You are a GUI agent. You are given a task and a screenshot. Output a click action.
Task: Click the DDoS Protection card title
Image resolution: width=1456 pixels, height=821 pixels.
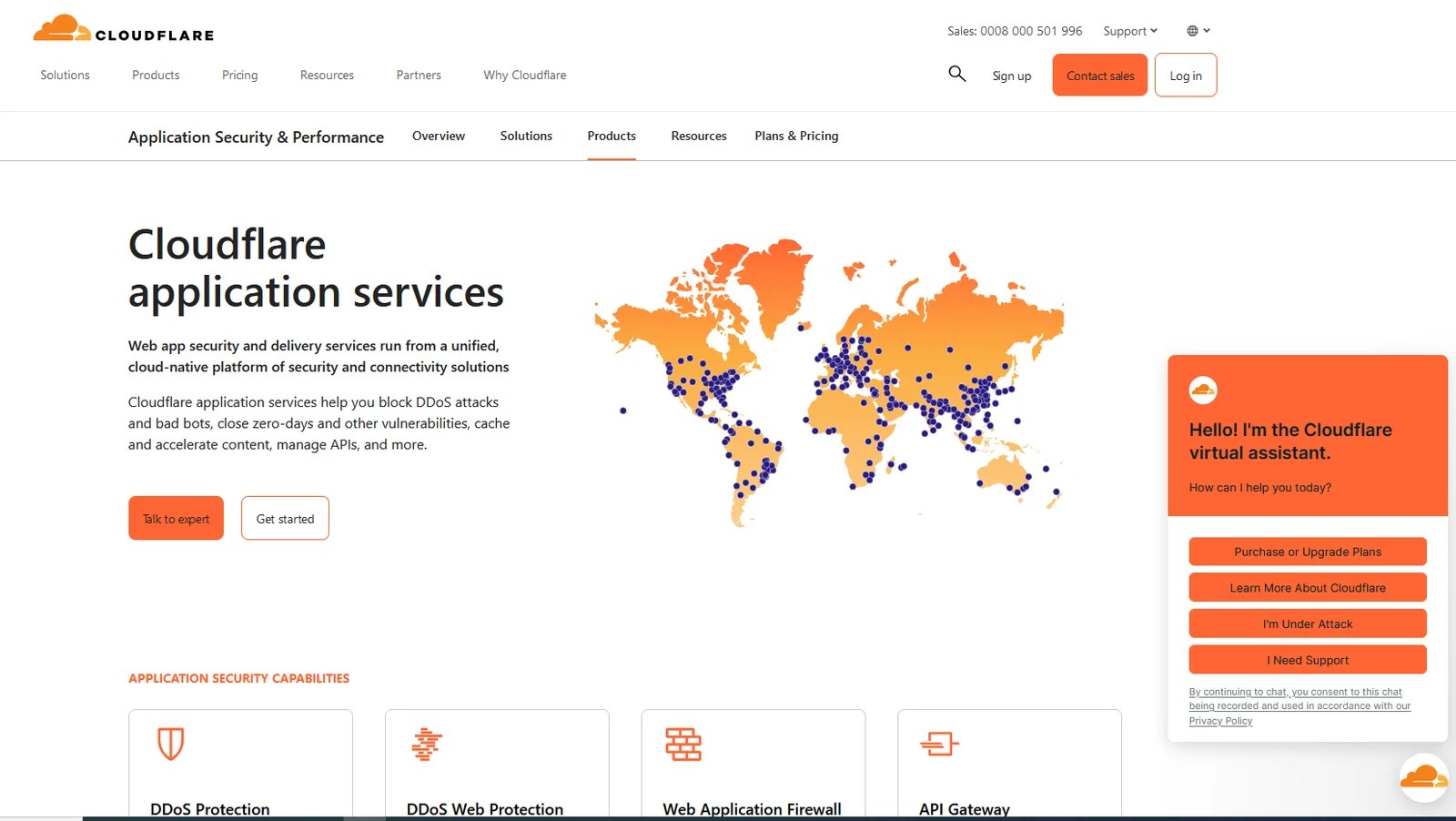coord(210,809)
